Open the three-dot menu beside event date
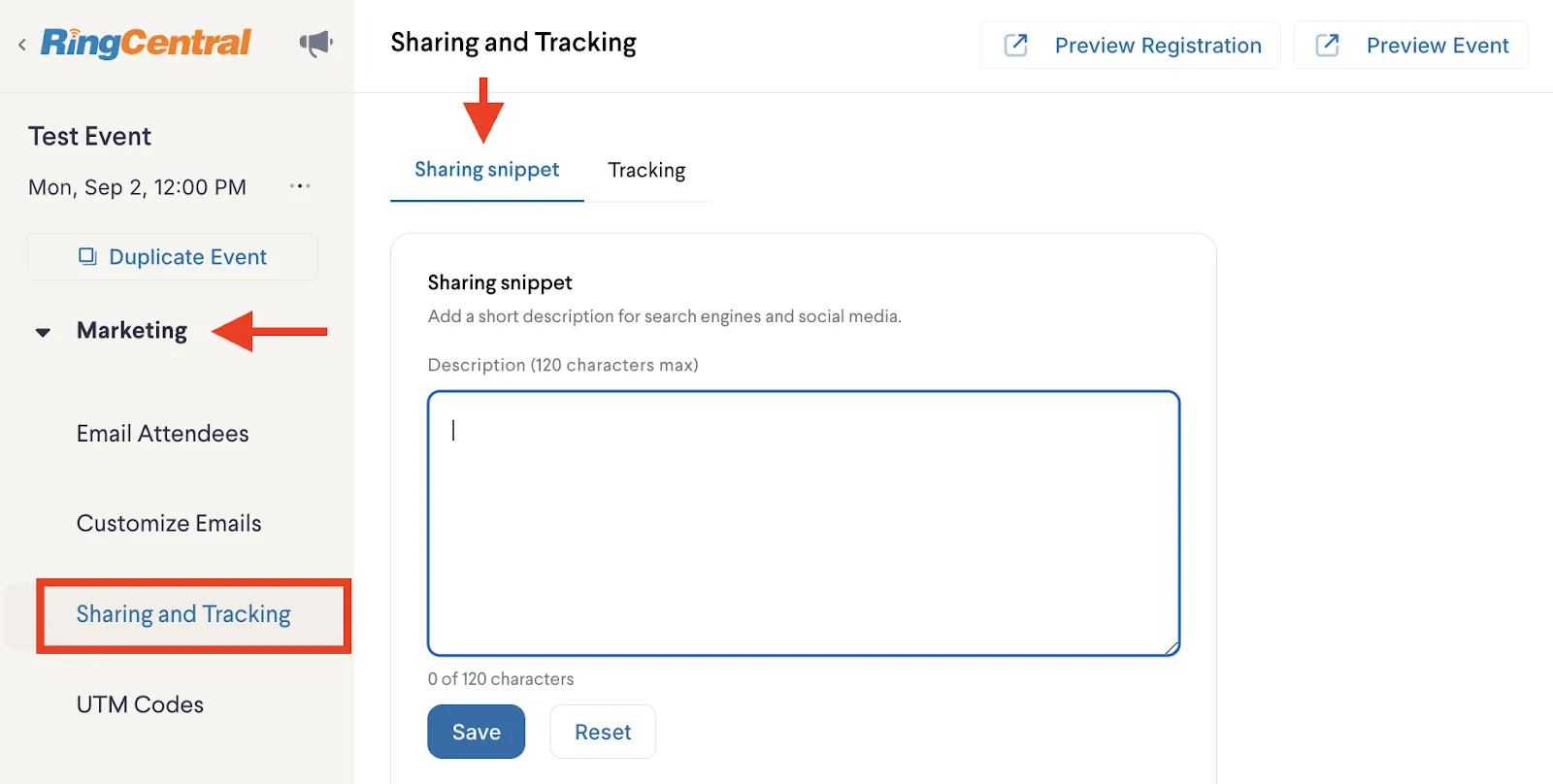The image size is (1553, 784). pos(300,186)
